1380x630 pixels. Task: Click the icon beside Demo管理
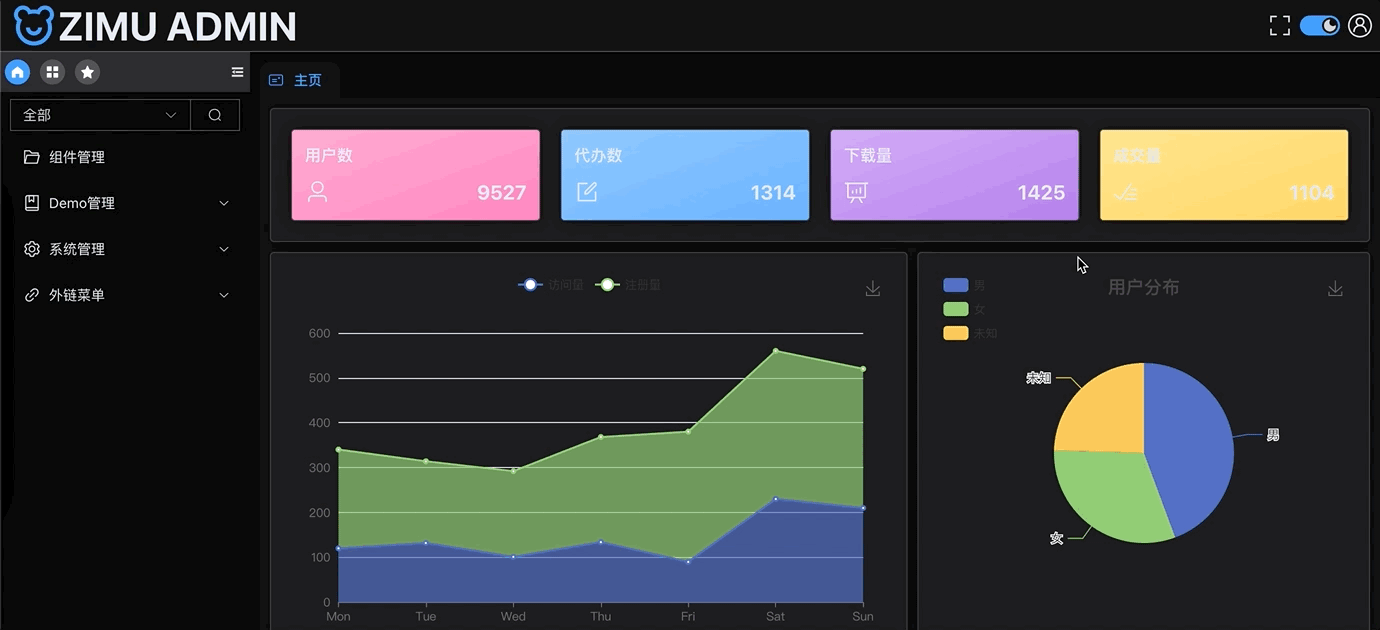tap(32, 203)
